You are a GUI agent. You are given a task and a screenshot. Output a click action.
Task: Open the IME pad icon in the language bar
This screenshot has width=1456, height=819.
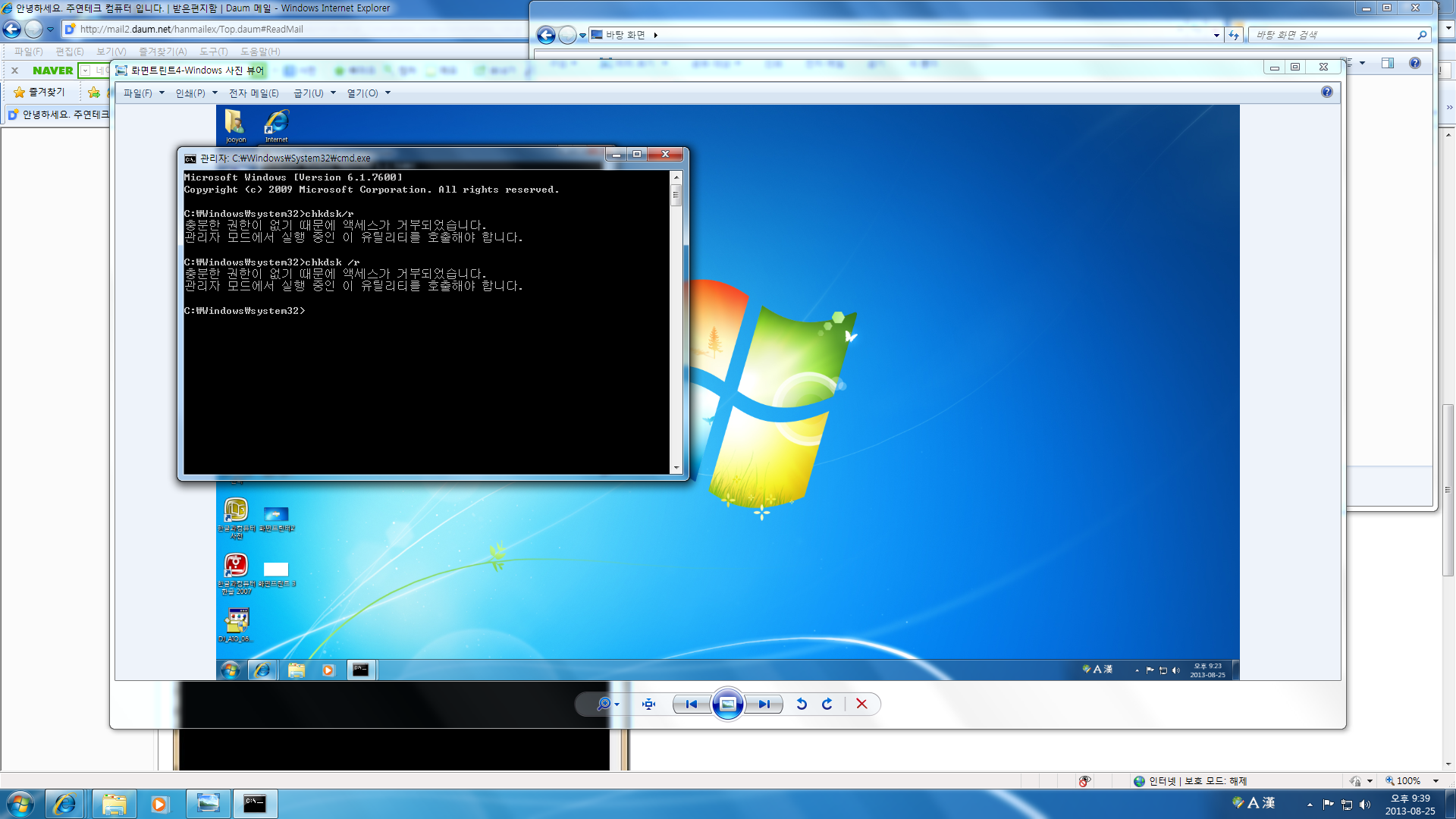1238,802
